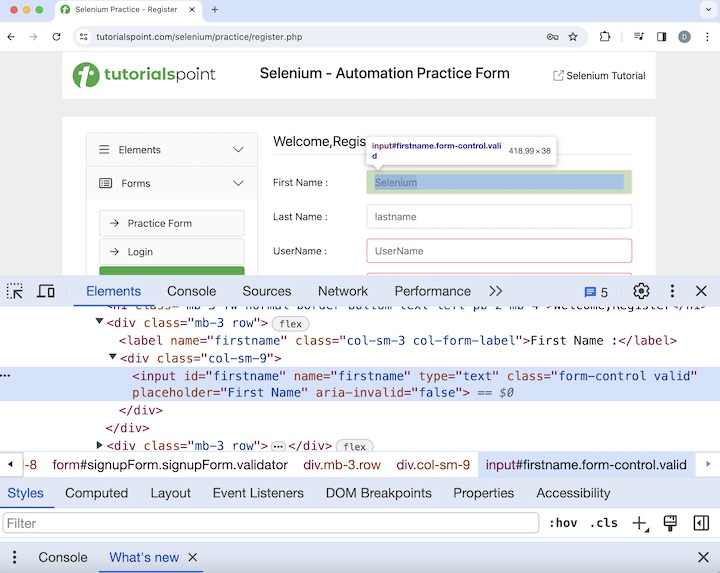Toggle Chrome side panel button
Viewport: 720px width, 573px height.
(661, 37)
